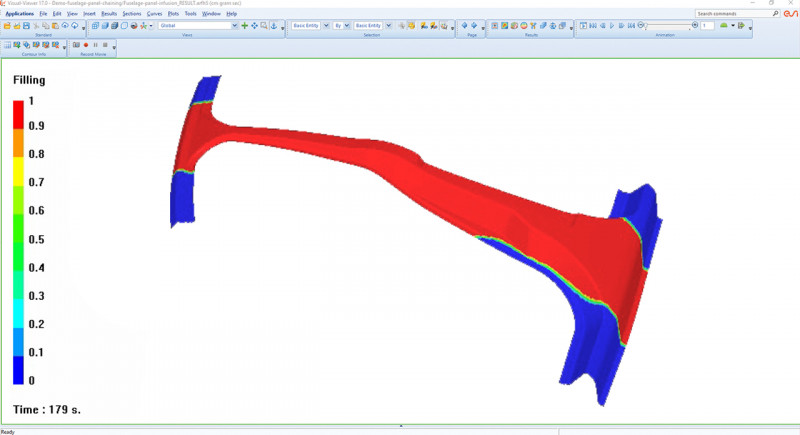Click the search magnifier icon

(x=776, y=14)
